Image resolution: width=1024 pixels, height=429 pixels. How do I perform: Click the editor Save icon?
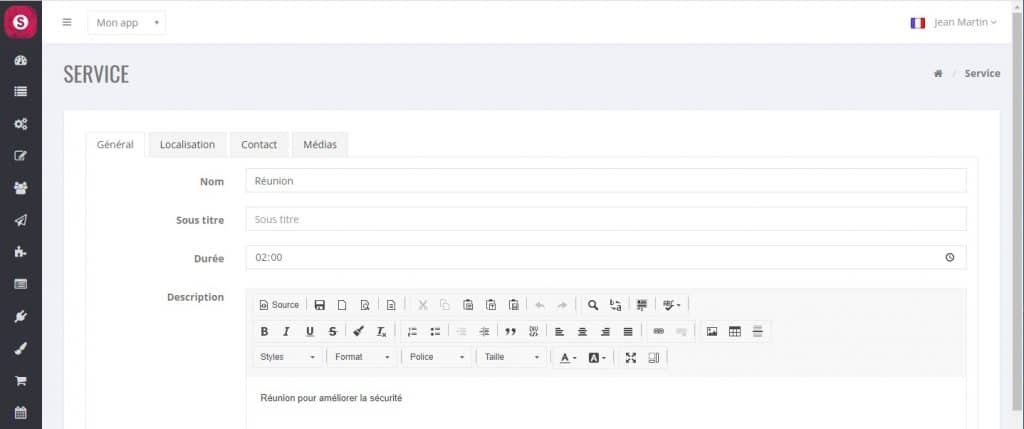pos(319,305)
